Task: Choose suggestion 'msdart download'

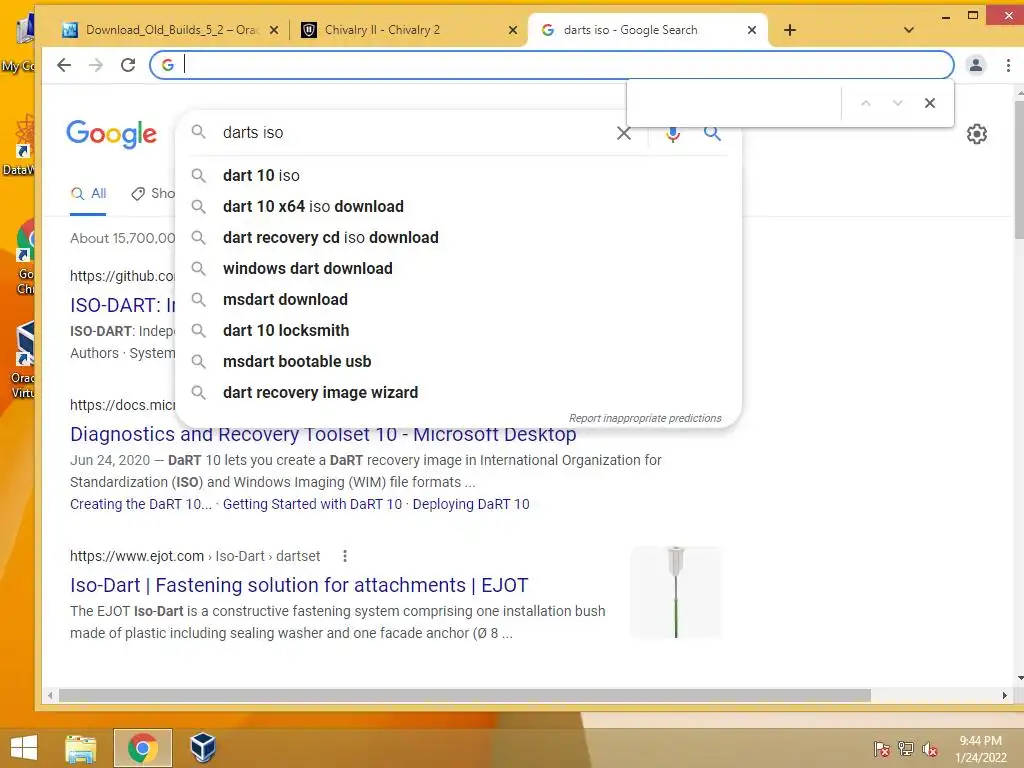Action: point(458,300)
